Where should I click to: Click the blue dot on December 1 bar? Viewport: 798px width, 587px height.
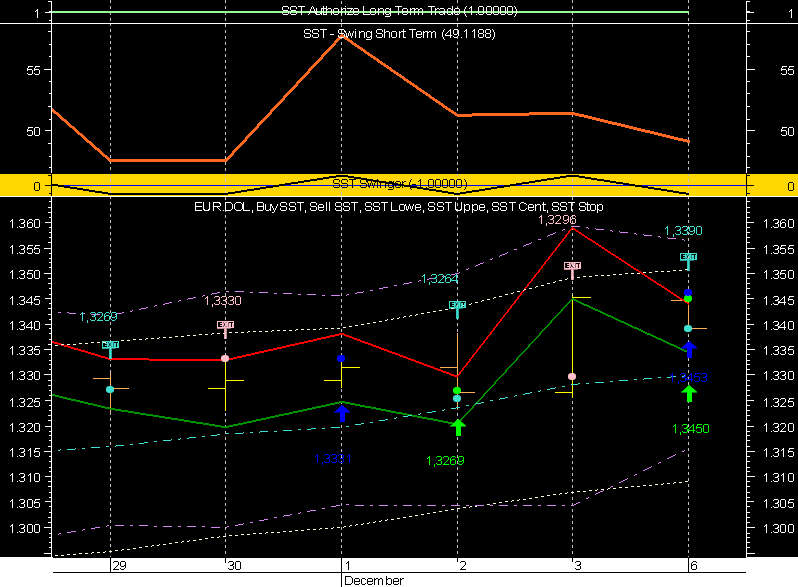(341, 358)
